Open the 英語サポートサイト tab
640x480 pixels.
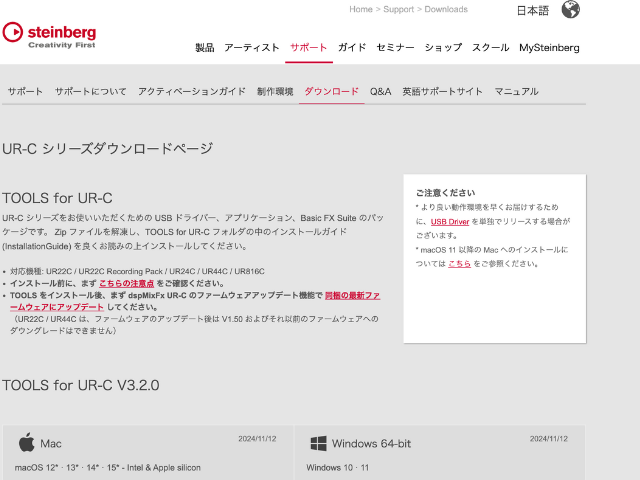click(442, 91)
